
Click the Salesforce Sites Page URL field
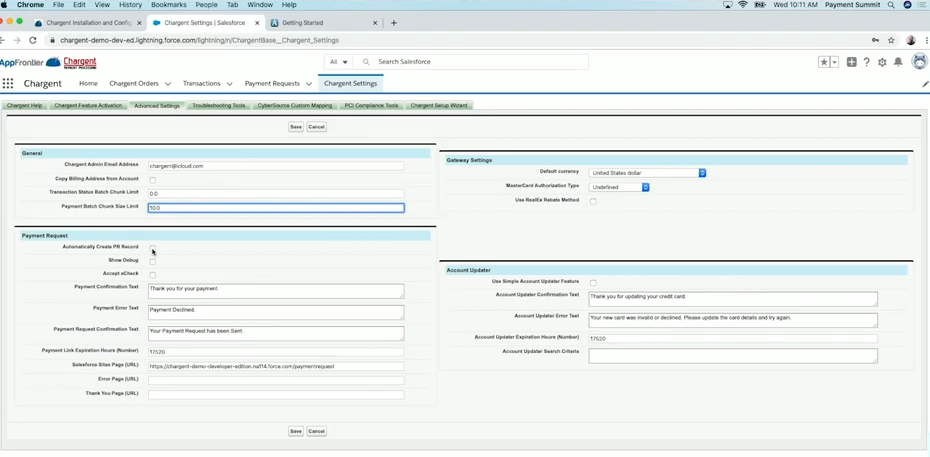tap(276, 366)
